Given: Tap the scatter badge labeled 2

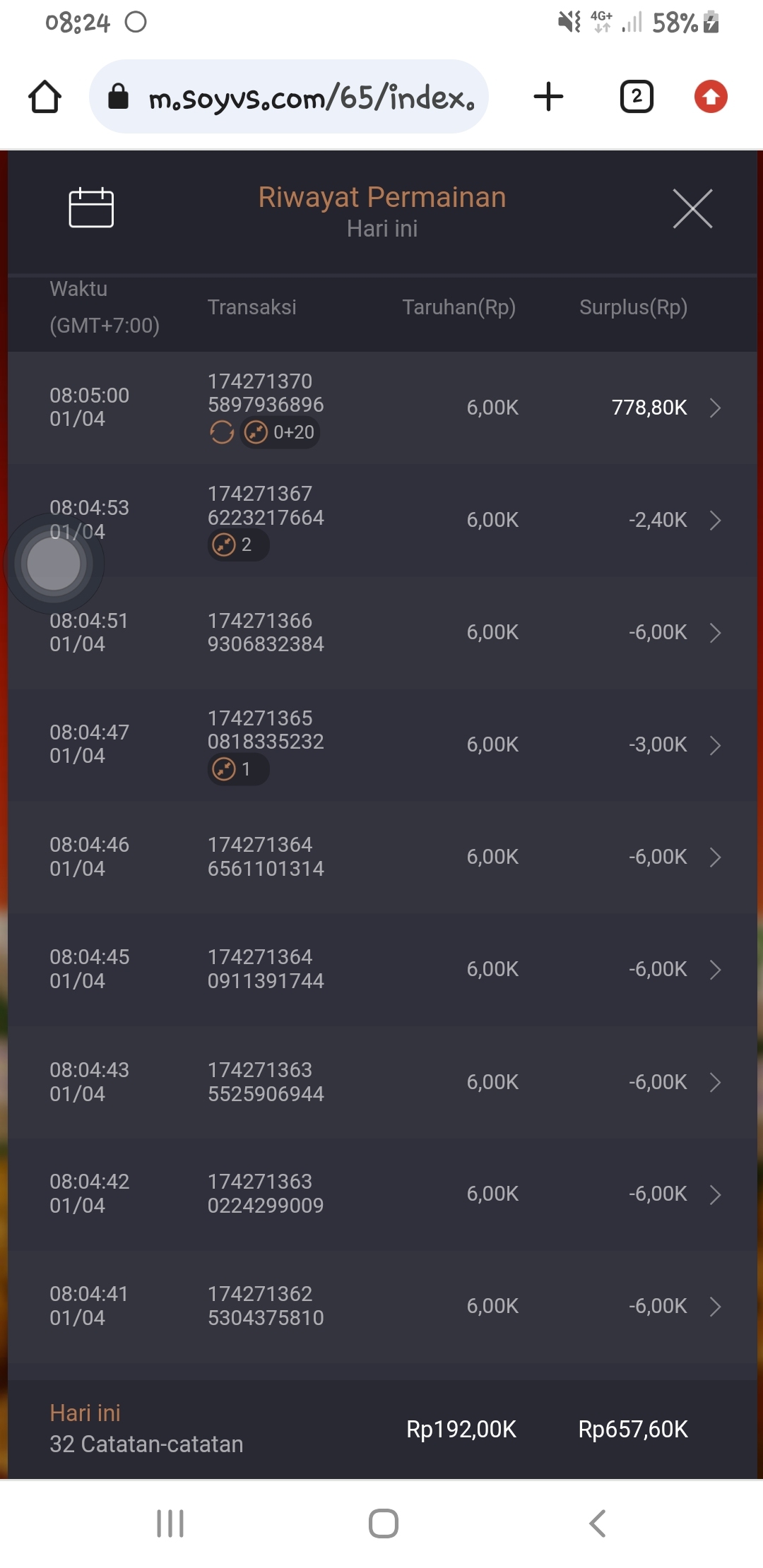Looking at the screenshot, I should tap(237, 545).
